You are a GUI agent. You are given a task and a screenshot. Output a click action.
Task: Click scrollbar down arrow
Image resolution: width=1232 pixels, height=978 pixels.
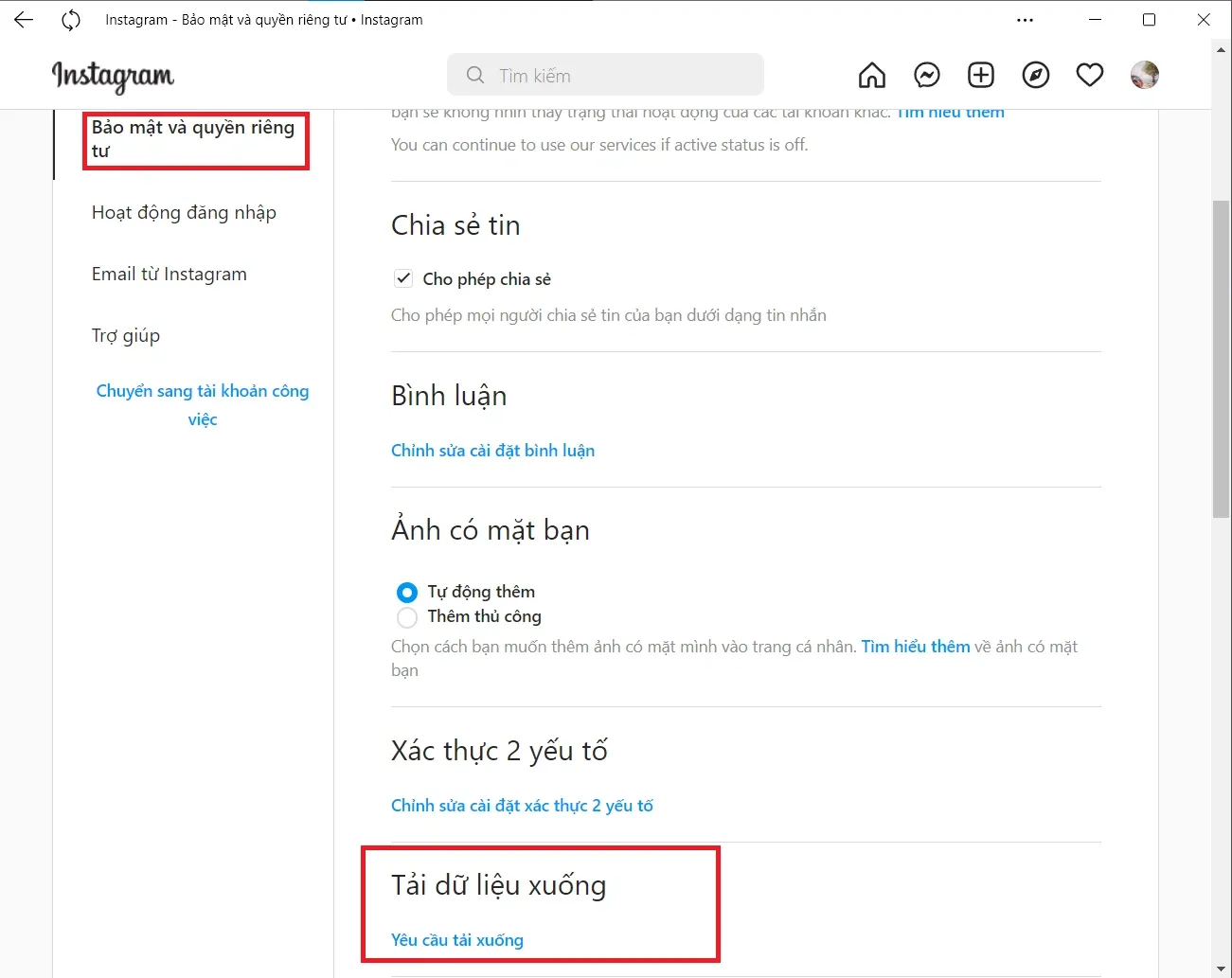pos(1222,969)
